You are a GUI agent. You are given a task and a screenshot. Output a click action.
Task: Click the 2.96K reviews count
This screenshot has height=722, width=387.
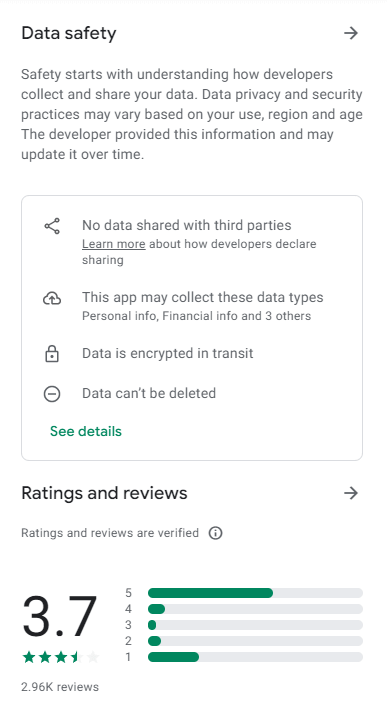pos(60,687)
